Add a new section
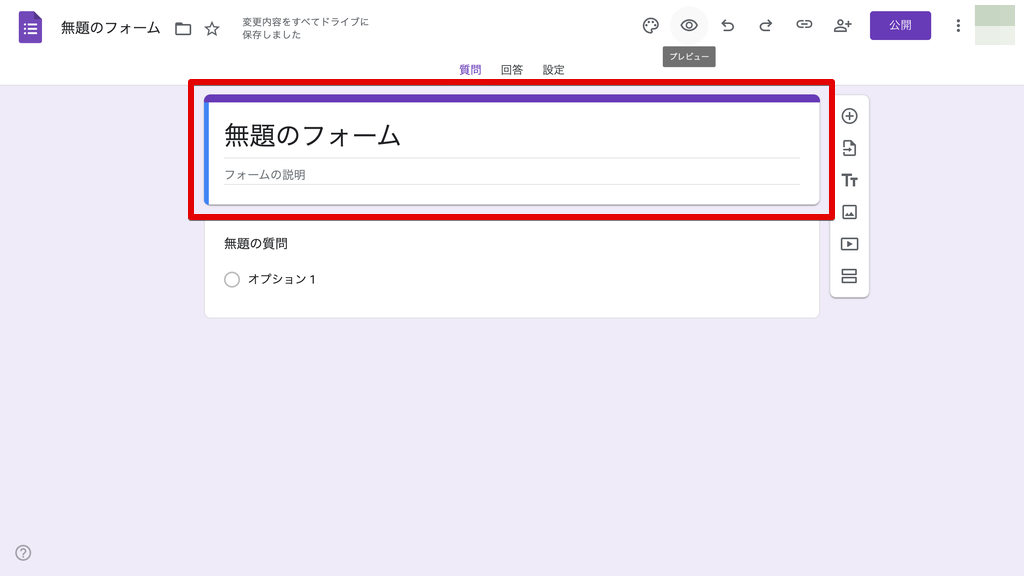This screenshot has height=576, width=1024. pos(849,276)
